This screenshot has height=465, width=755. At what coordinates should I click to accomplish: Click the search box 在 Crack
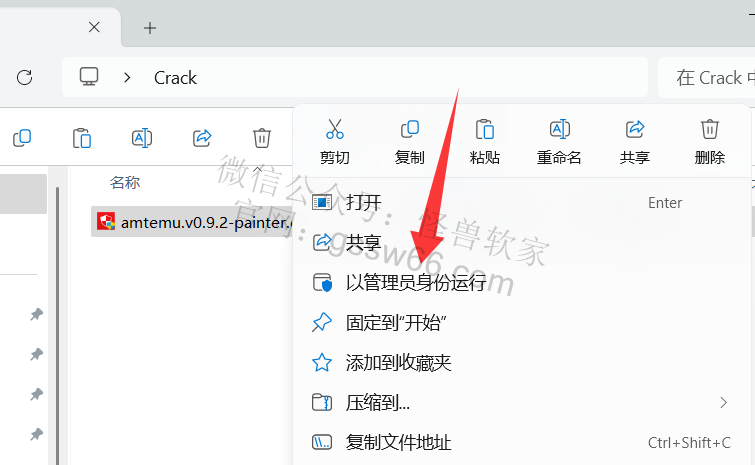[706, 78]
